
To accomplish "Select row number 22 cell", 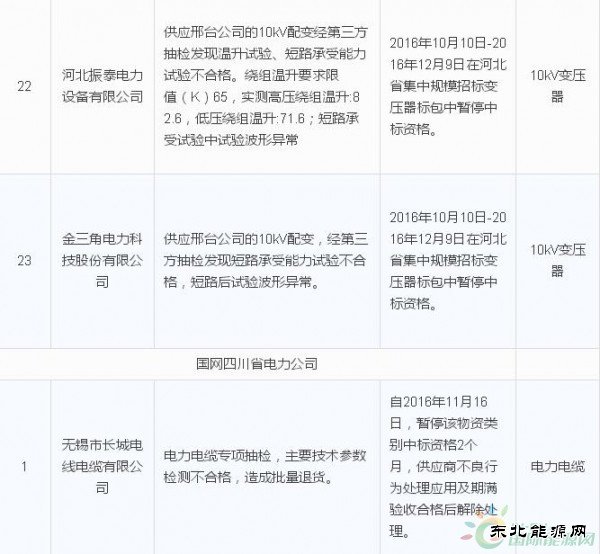I will click(26, 87).
